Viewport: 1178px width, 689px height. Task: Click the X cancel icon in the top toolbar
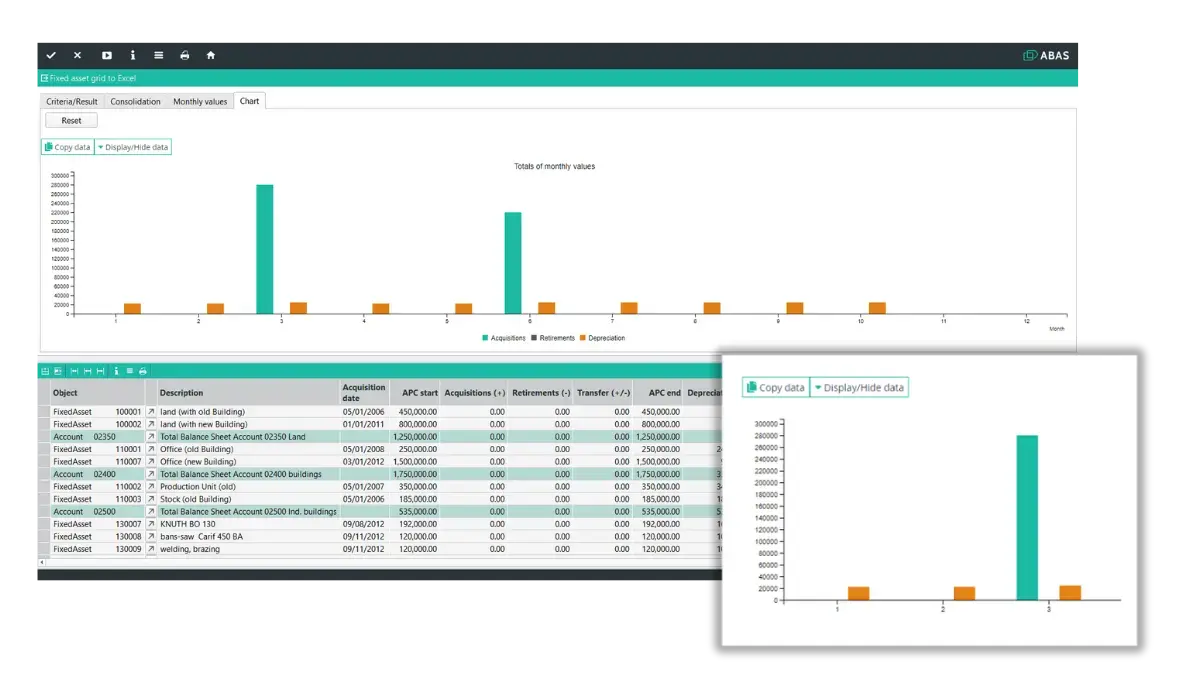(x=77, y=56)
